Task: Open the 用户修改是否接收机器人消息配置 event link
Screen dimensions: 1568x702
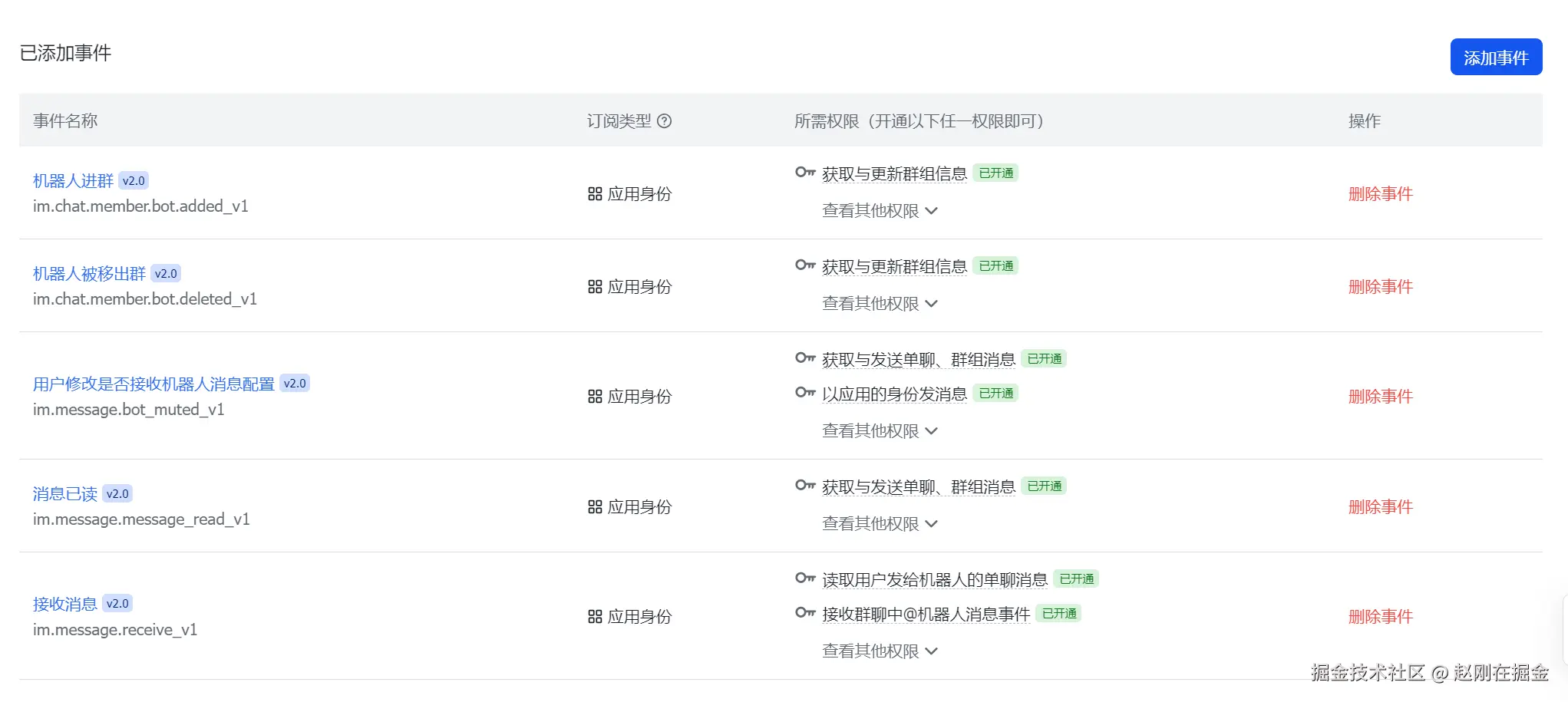Action: pos(153,384)
